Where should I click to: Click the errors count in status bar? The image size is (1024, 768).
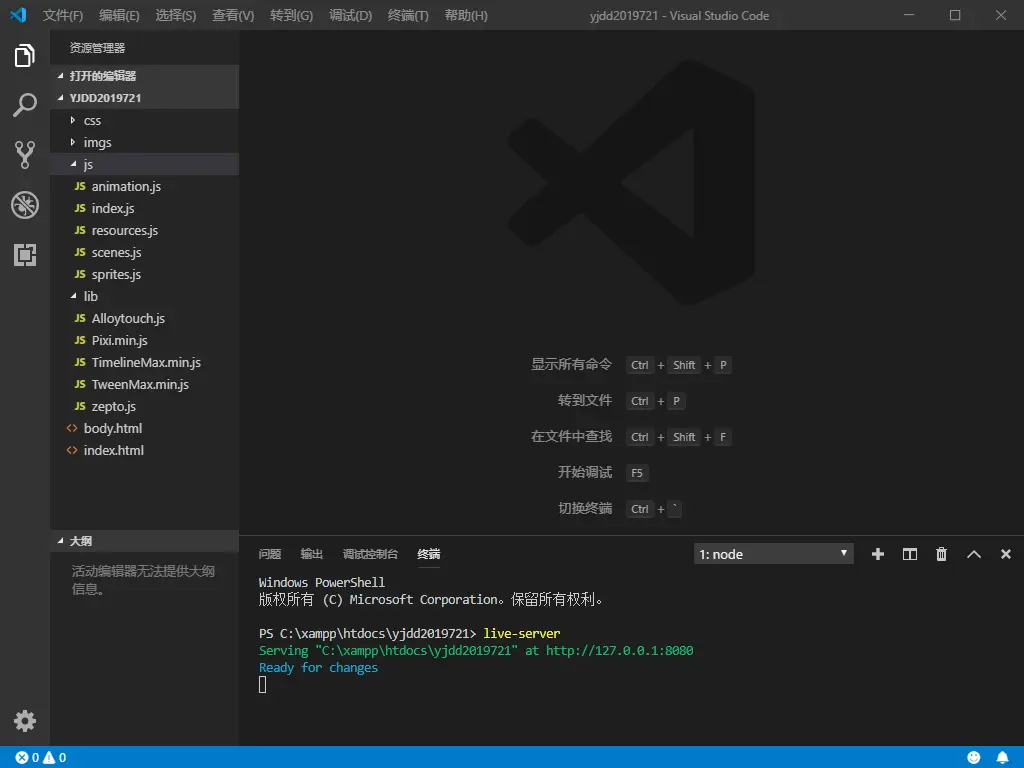[x=27, y=758]
